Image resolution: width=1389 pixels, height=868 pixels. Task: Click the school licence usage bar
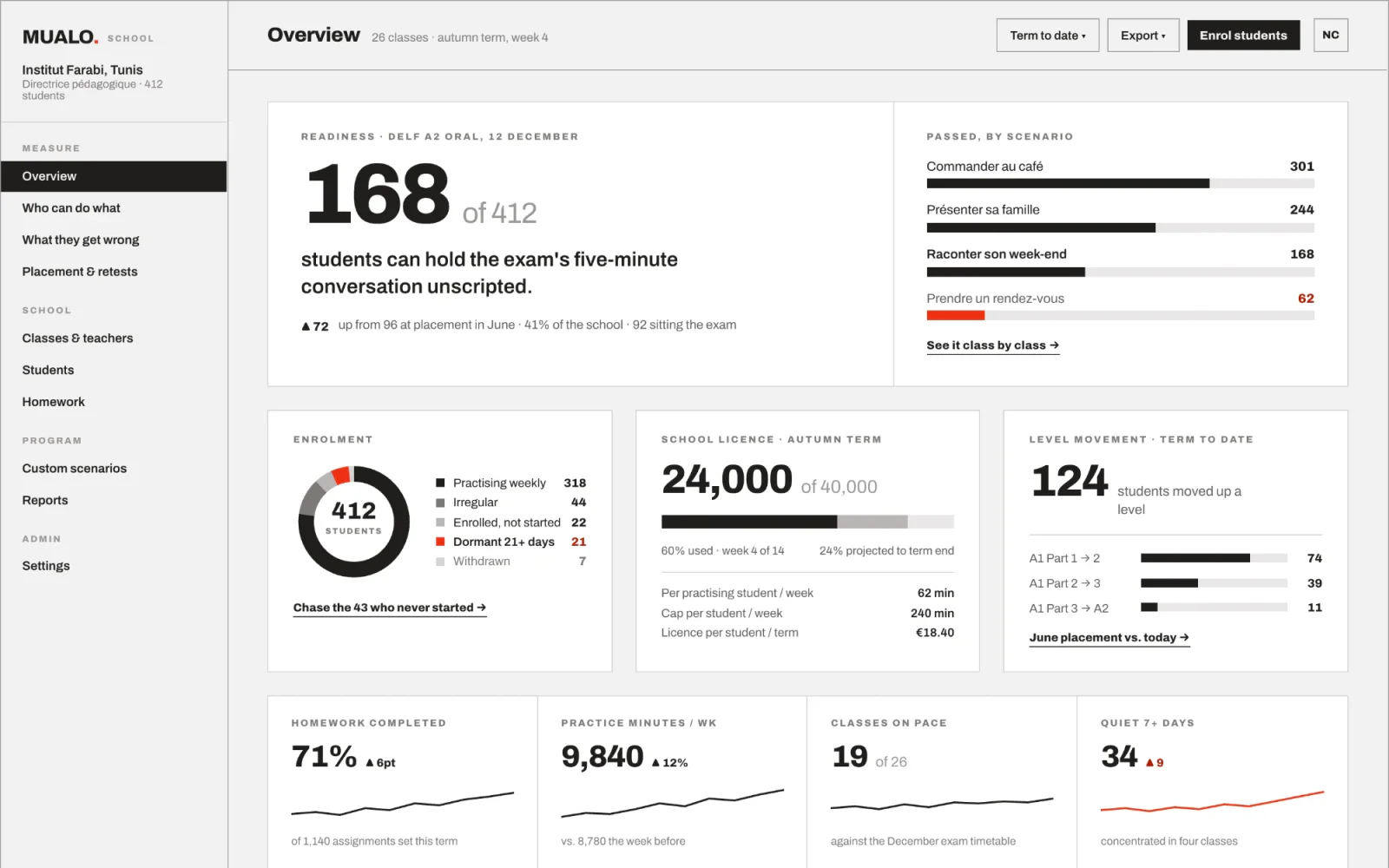(x=807, y=522)
